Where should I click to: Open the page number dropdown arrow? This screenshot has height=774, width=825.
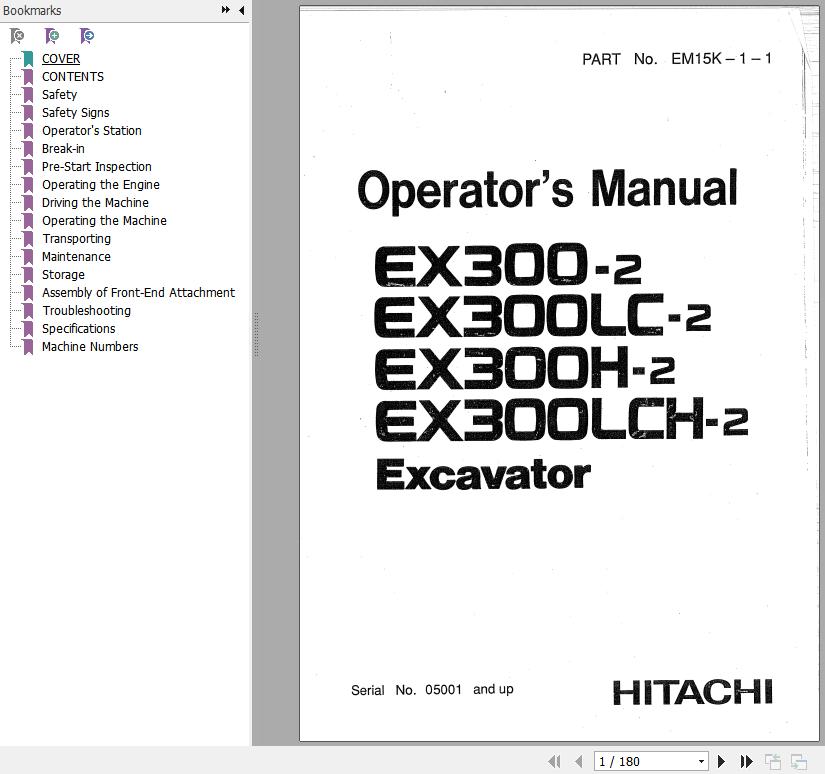pos(701,761)
